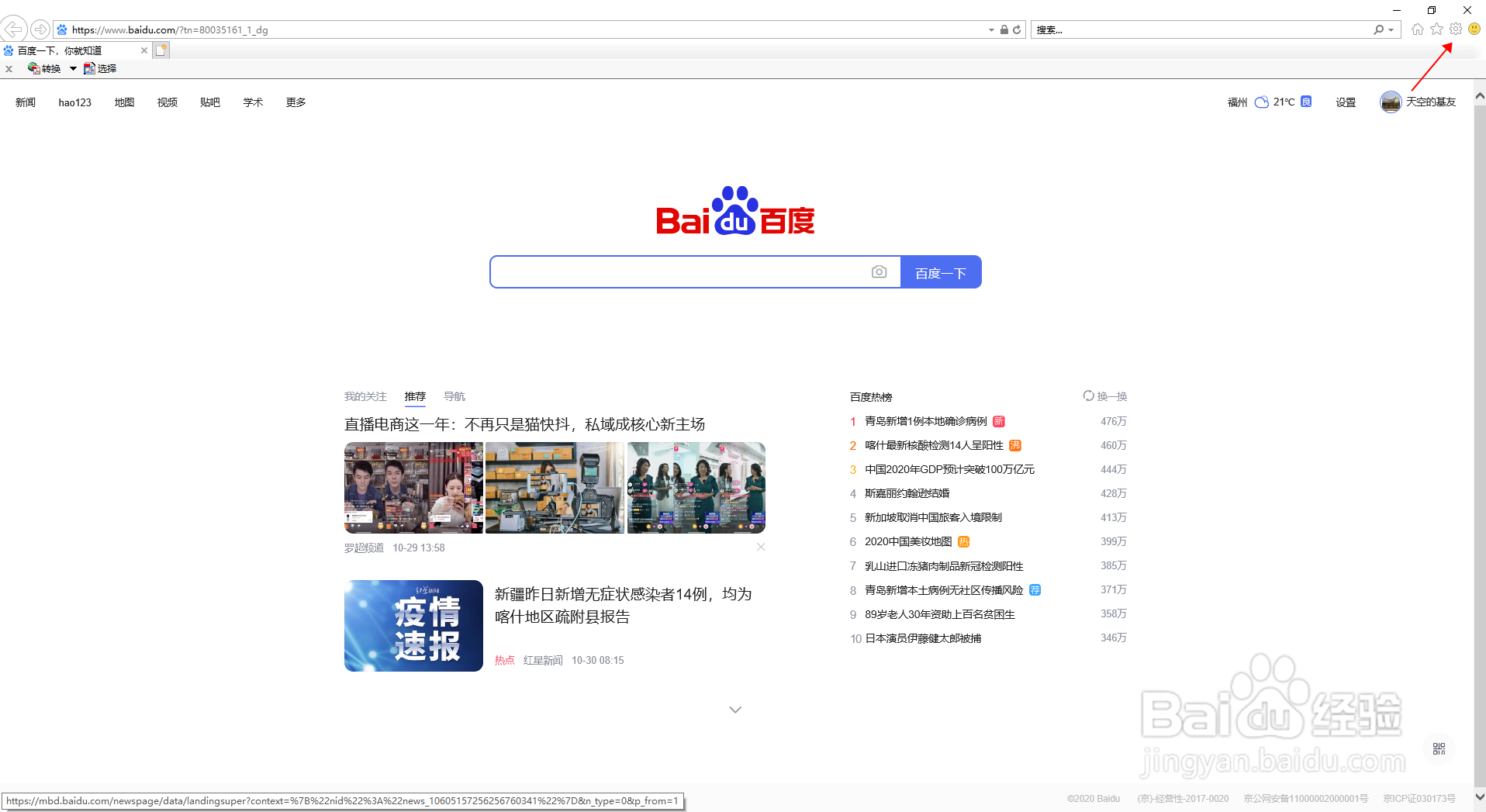The height and width of the screenshot is (812, 1486).
Task: Open a new tab with the new-tab button
Action: (161, 50)
